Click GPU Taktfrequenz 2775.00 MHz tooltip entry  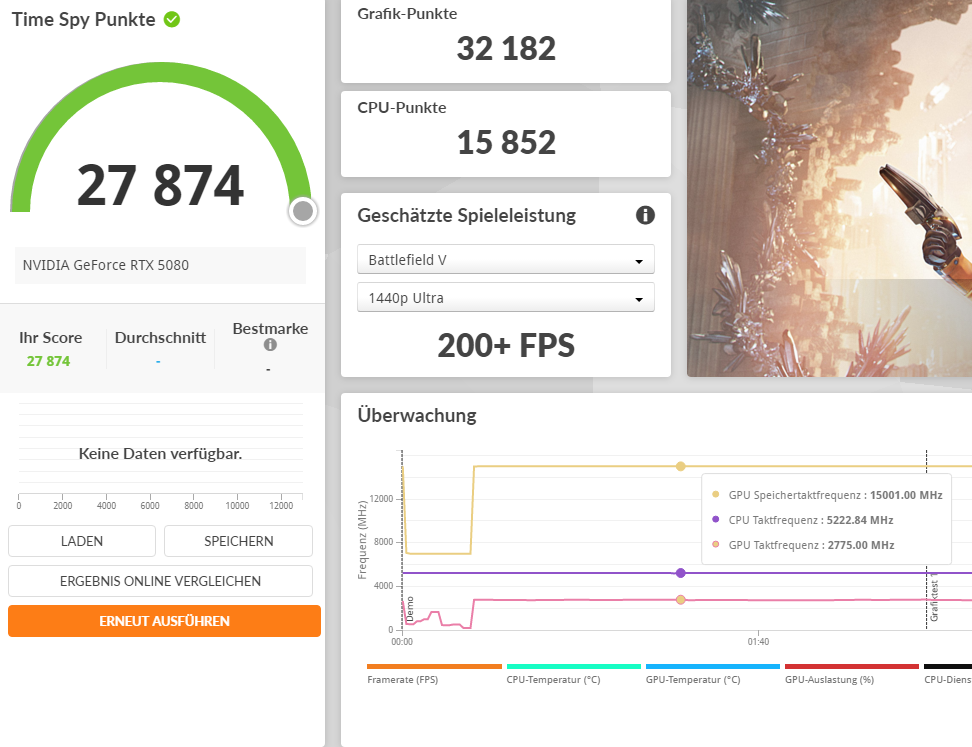click(803, 545)
